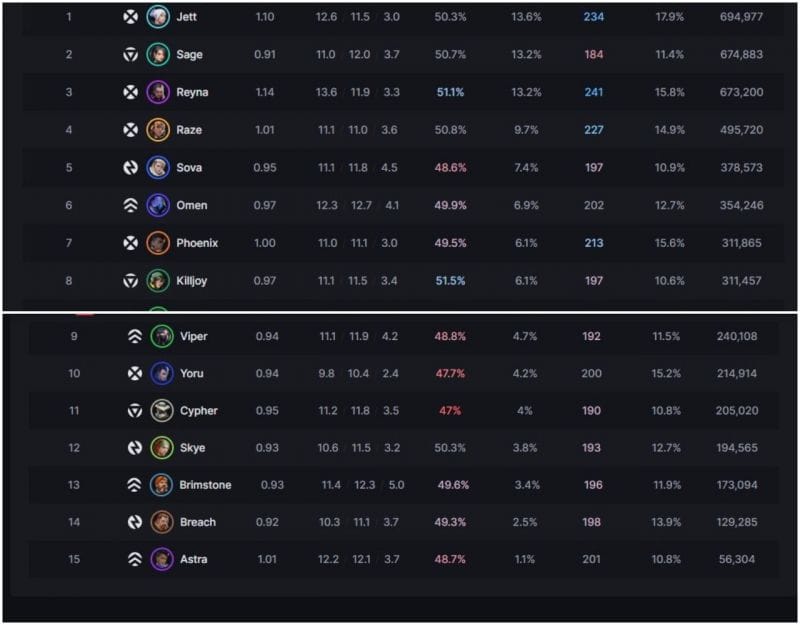
Task: Click Brimstone's agent portrait icon
Action: [162, 485]
